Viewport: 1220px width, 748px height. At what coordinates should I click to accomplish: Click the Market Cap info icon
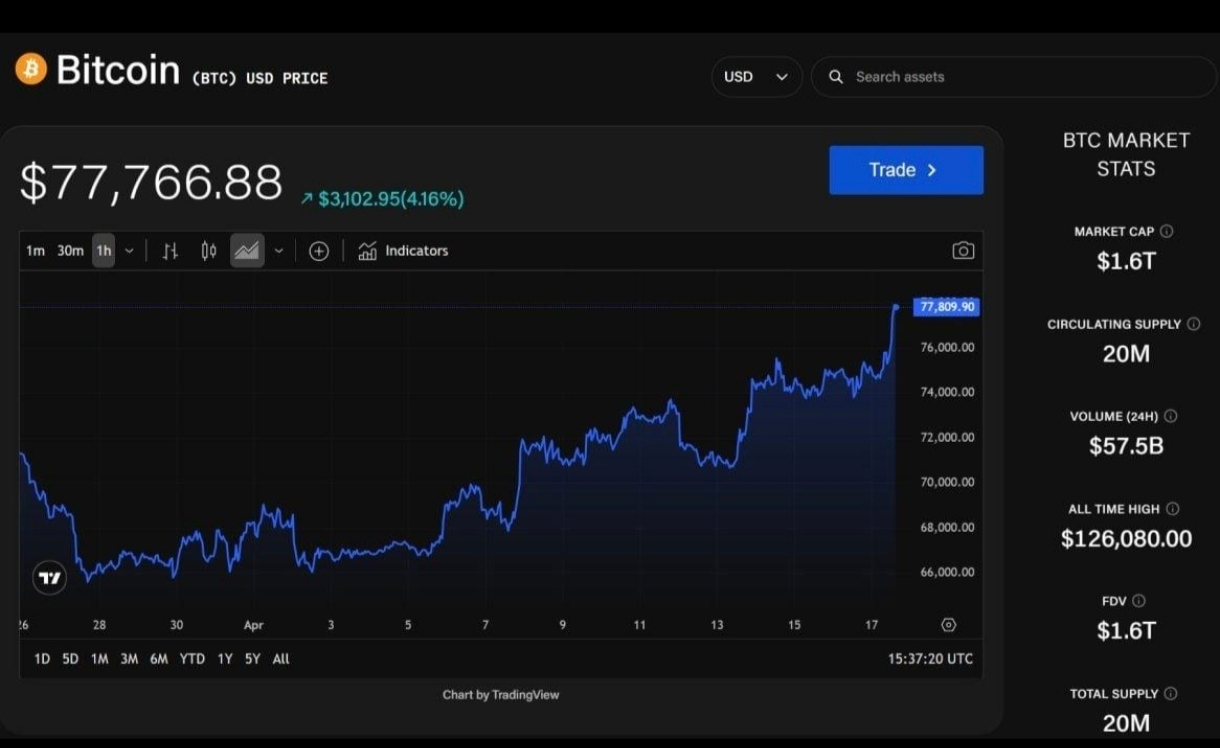click(1166, 231)
